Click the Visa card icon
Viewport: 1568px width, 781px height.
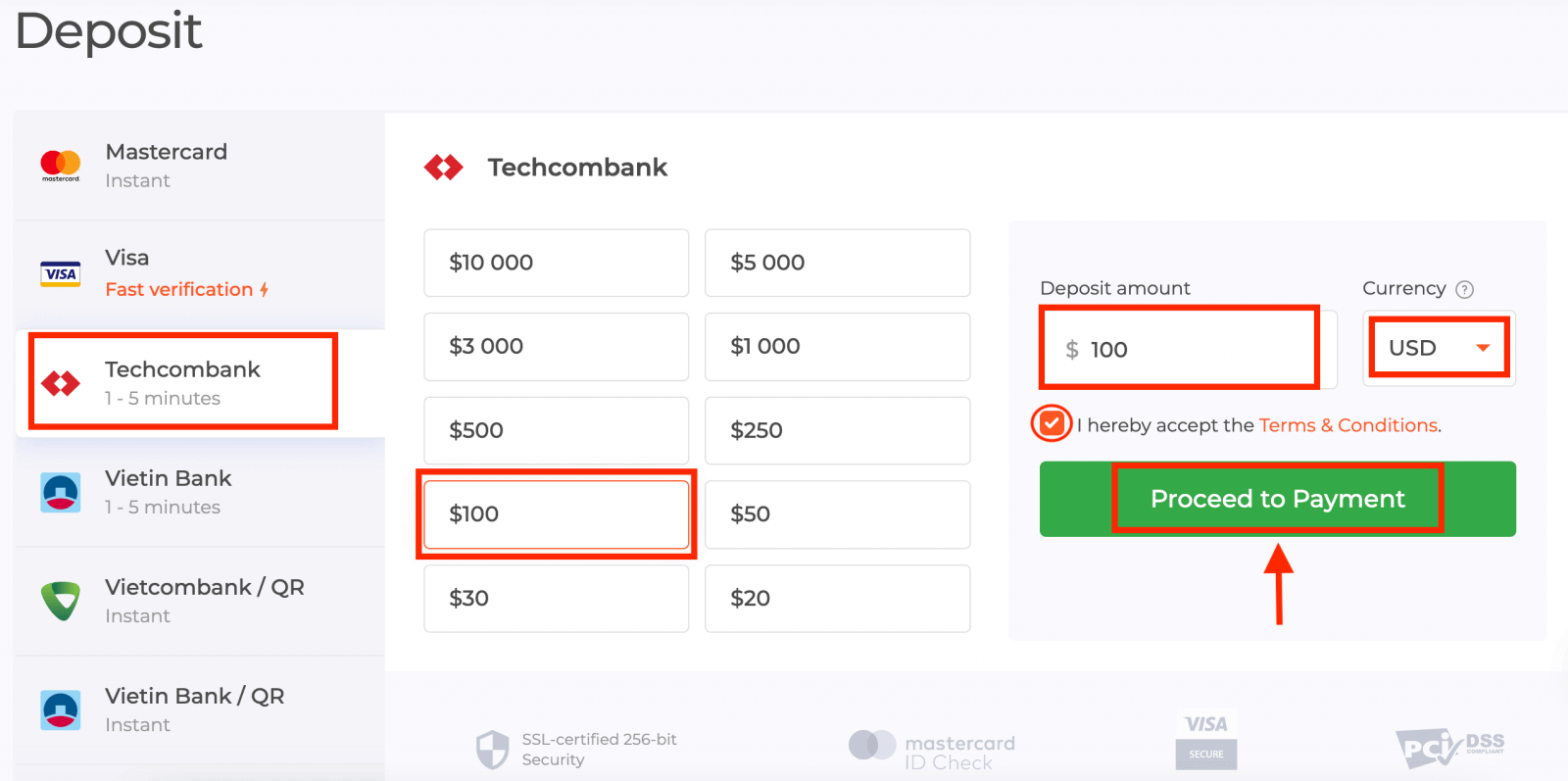pos(61,274)
